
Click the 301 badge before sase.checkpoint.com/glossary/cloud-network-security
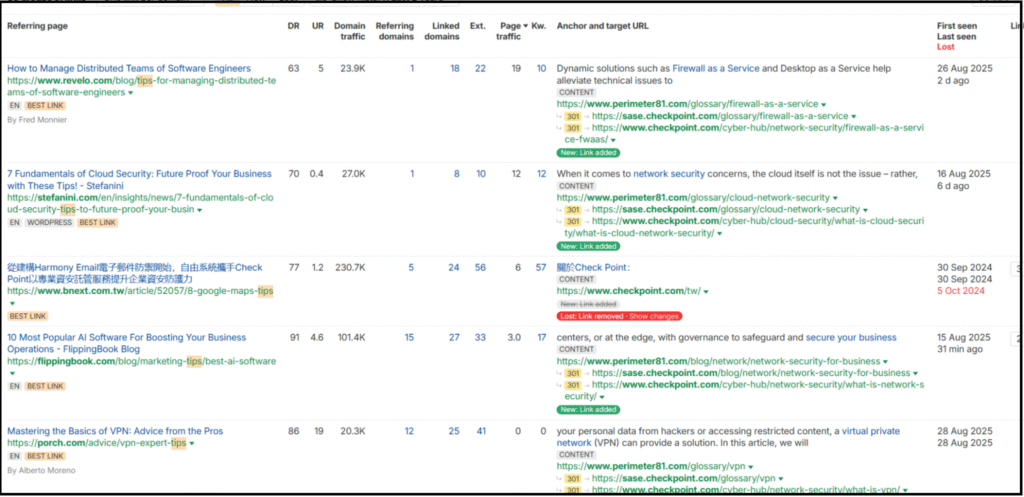click(x=572, y=210)
